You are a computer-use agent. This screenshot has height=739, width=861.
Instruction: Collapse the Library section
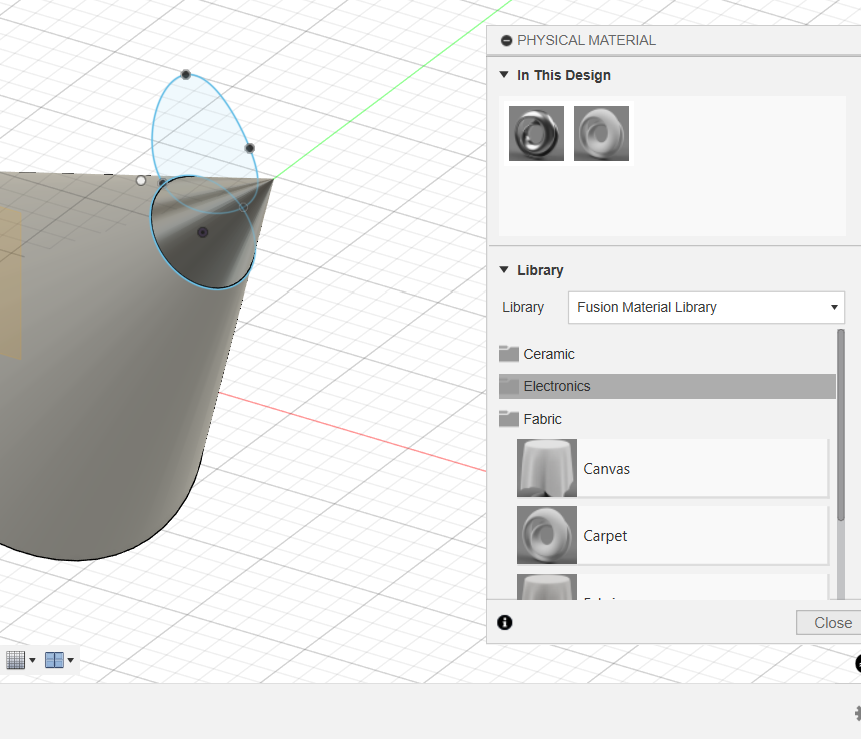[x=504, y=270]
